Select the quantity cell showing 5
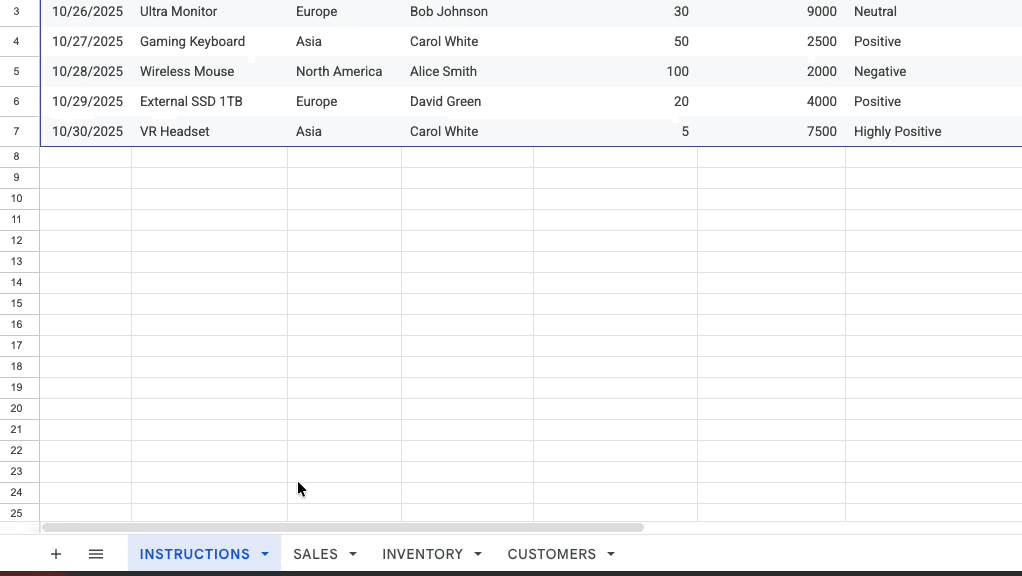Viewport: 1022px width, 576px height. (615, 132)
